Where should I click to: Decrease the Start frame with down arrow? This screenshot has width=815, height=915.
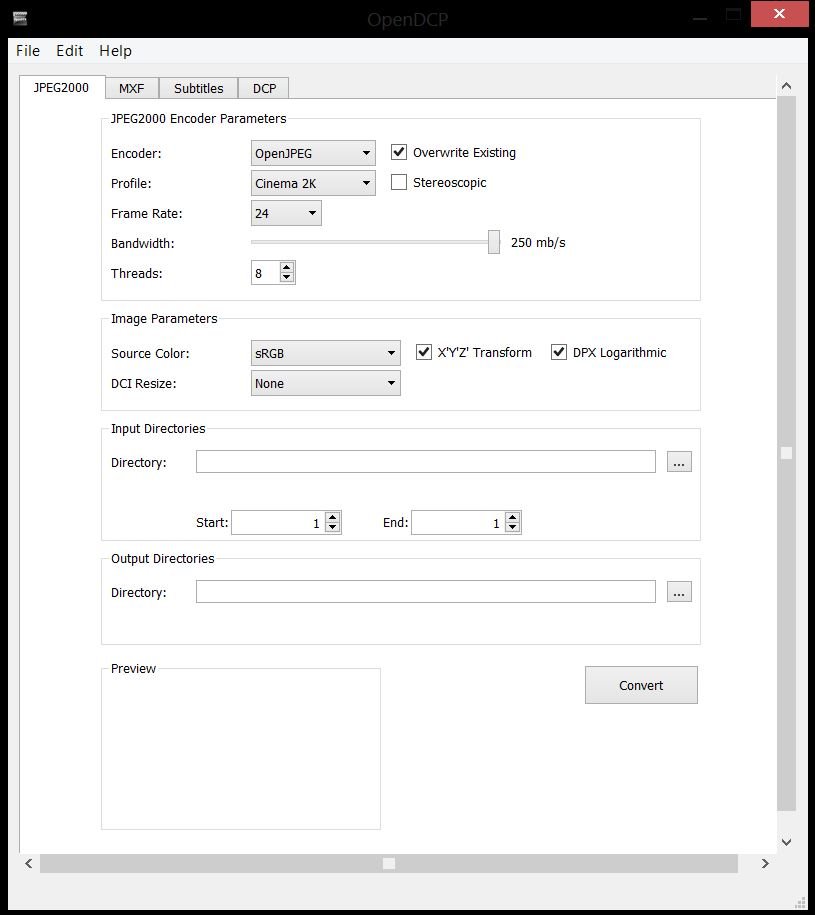(333, 528)
